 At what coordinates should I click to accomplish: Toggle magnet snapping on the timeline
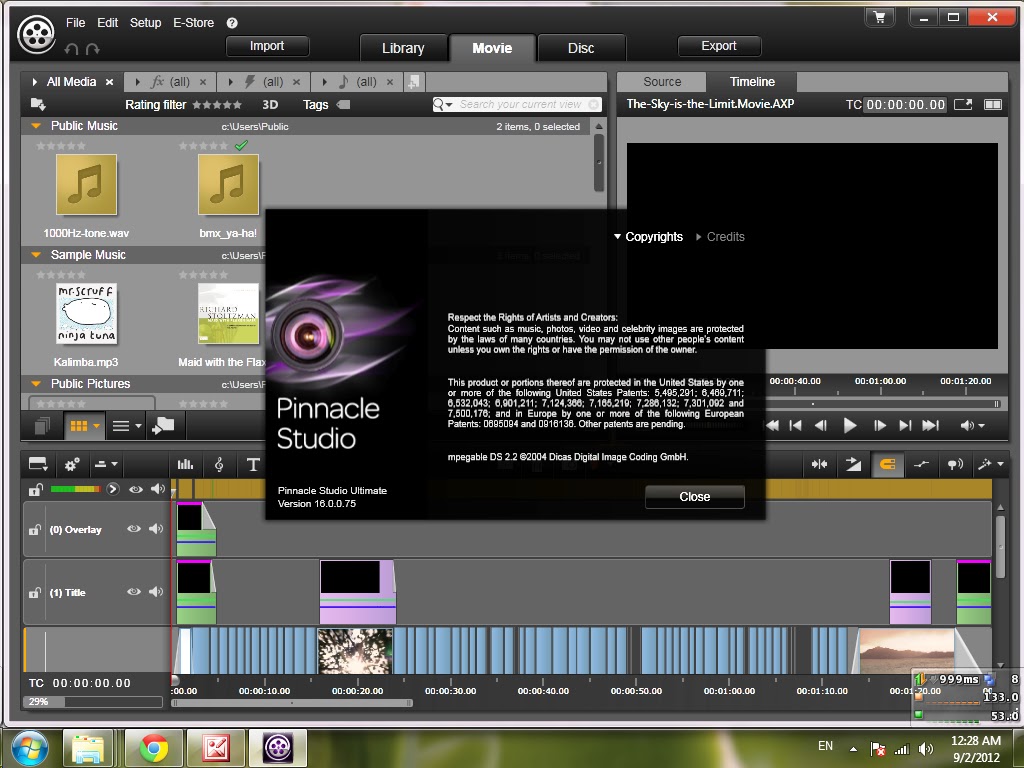tap(888, 464)
